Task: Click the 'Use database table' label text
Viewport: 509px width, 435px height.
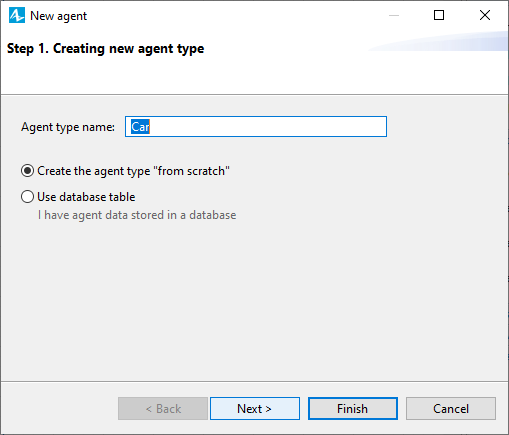Action: click(x=86, y=197)
